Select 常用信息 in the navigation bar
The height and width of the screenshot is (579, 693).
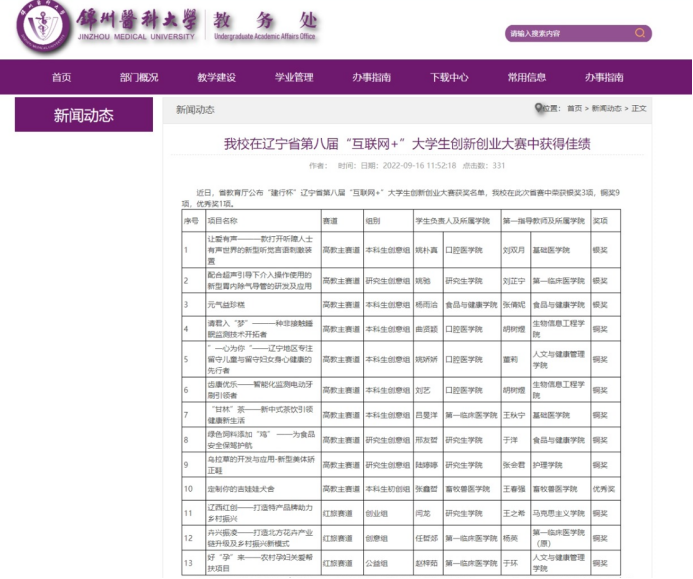[x=526, y=77]
